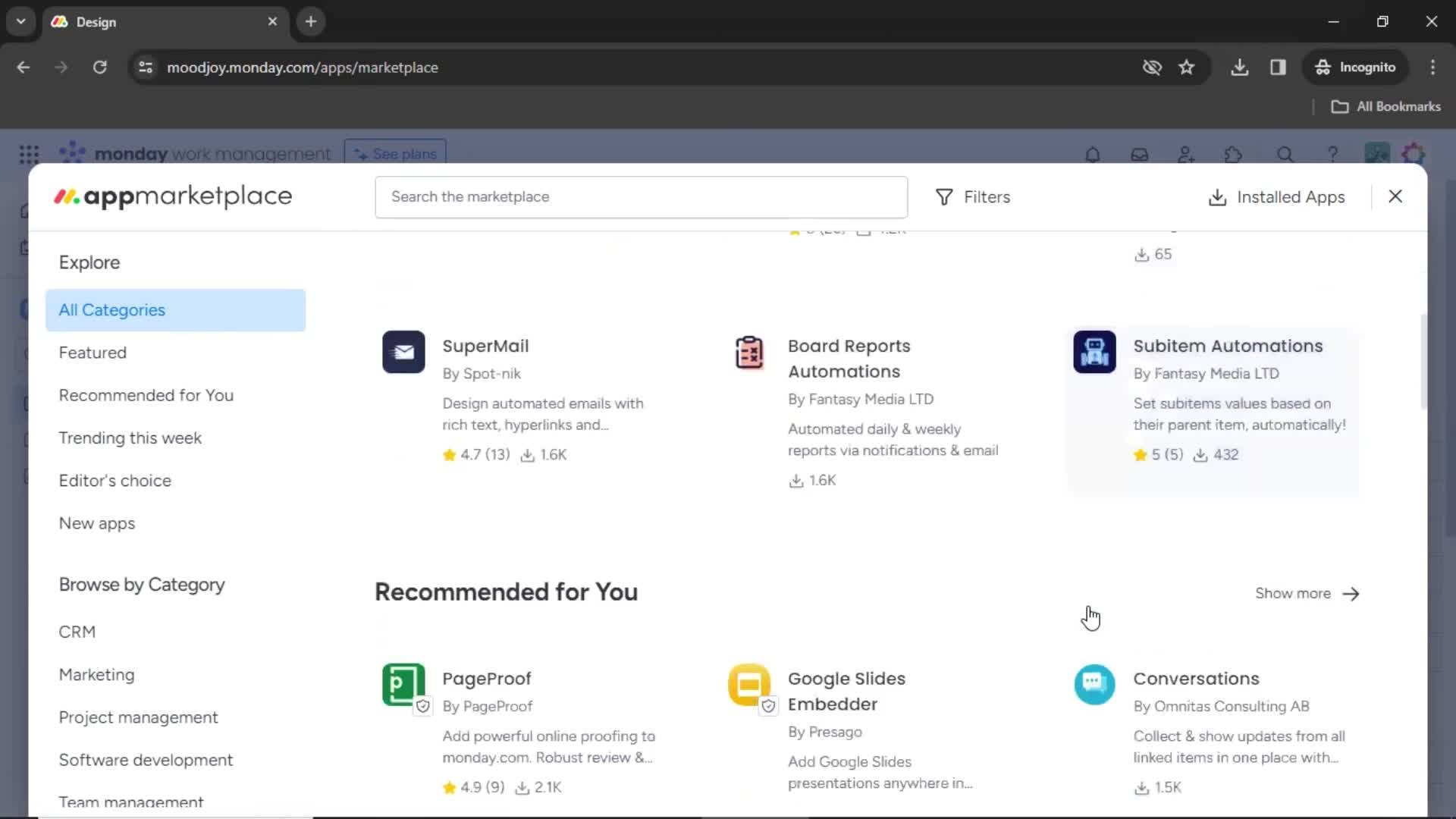Open Chrome three-dot menu

[1432, 67]
